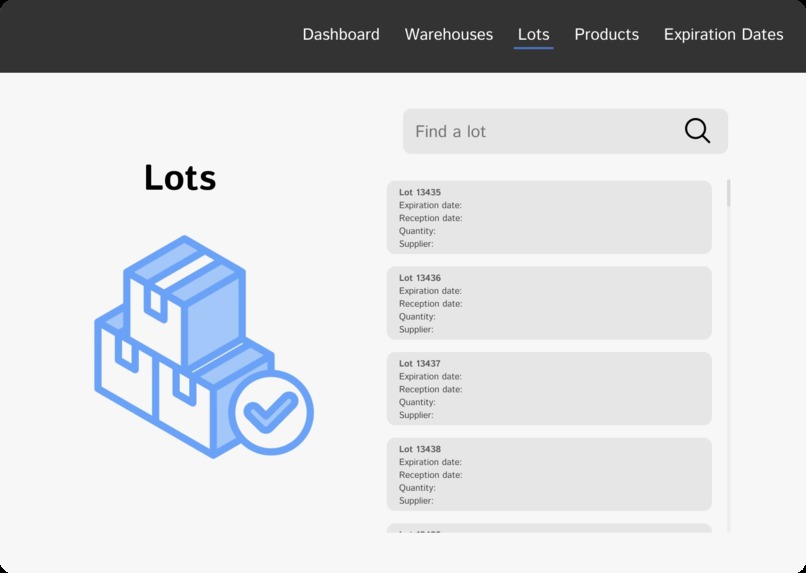This screenshot has width=806, height=573.
Task: Click Quantity in Lot 13436
Action: (417, 317)
